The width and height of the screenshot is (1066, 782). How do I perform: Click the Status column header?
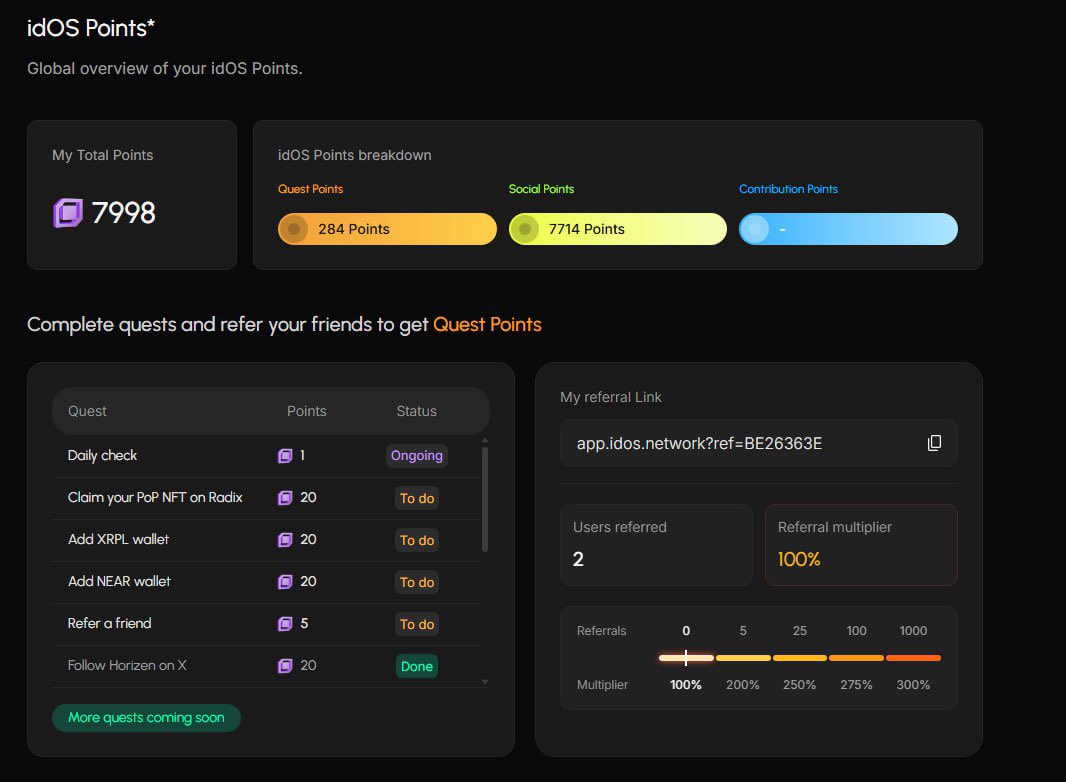pos(417,411)
